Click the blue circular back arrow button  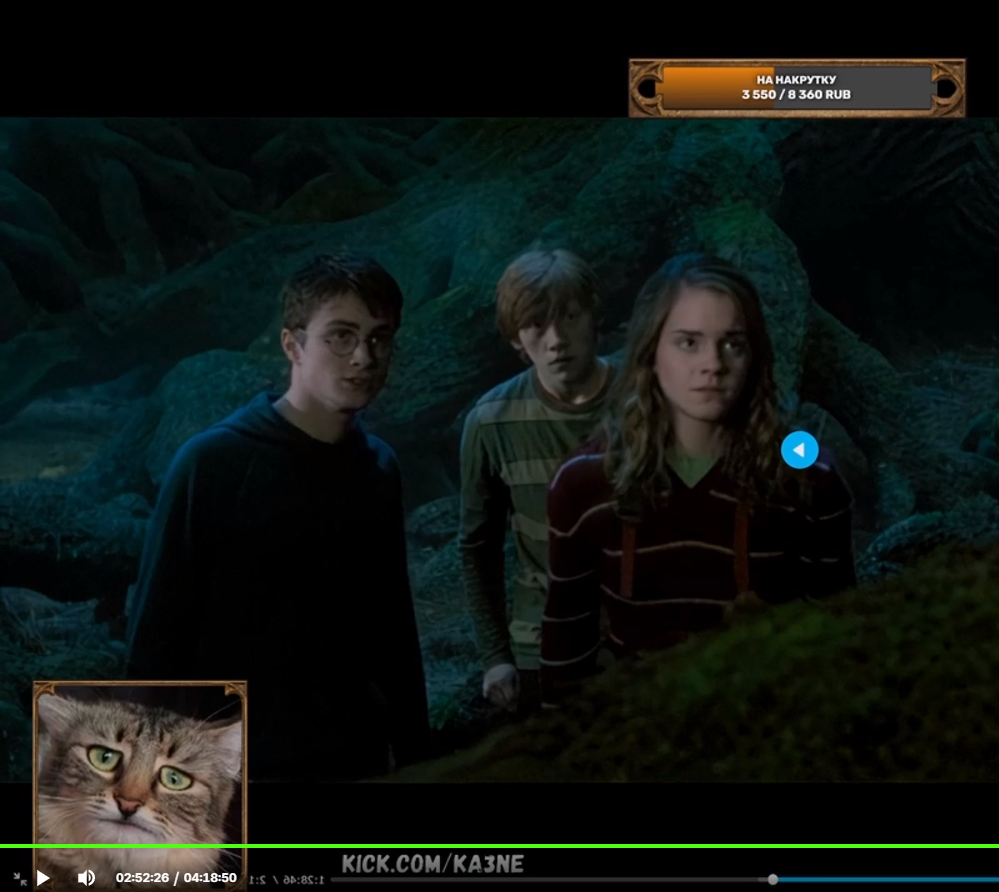click(x=800, y=450)
